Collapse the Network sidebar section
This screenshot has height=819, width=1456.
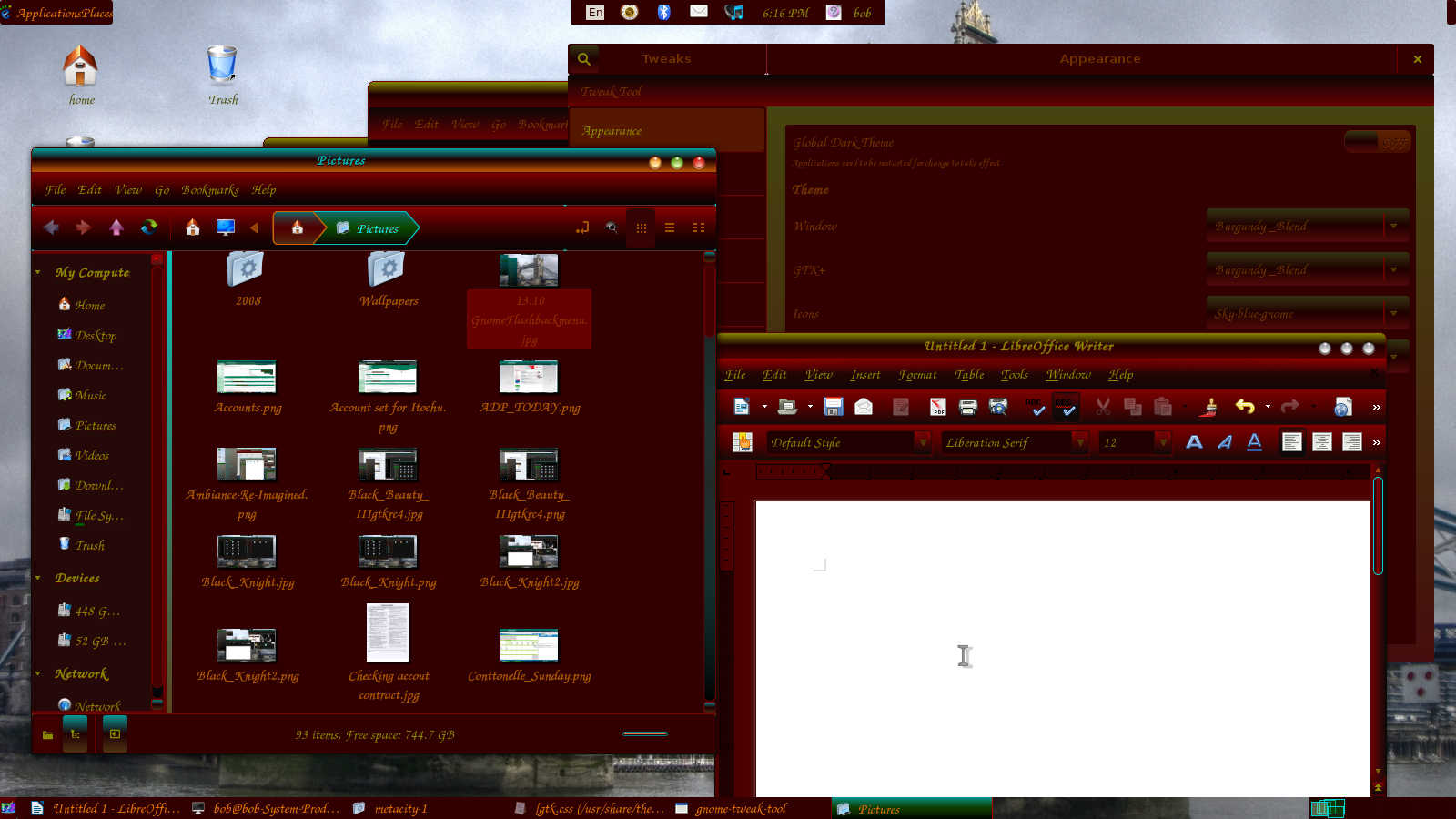pos(38,673)
